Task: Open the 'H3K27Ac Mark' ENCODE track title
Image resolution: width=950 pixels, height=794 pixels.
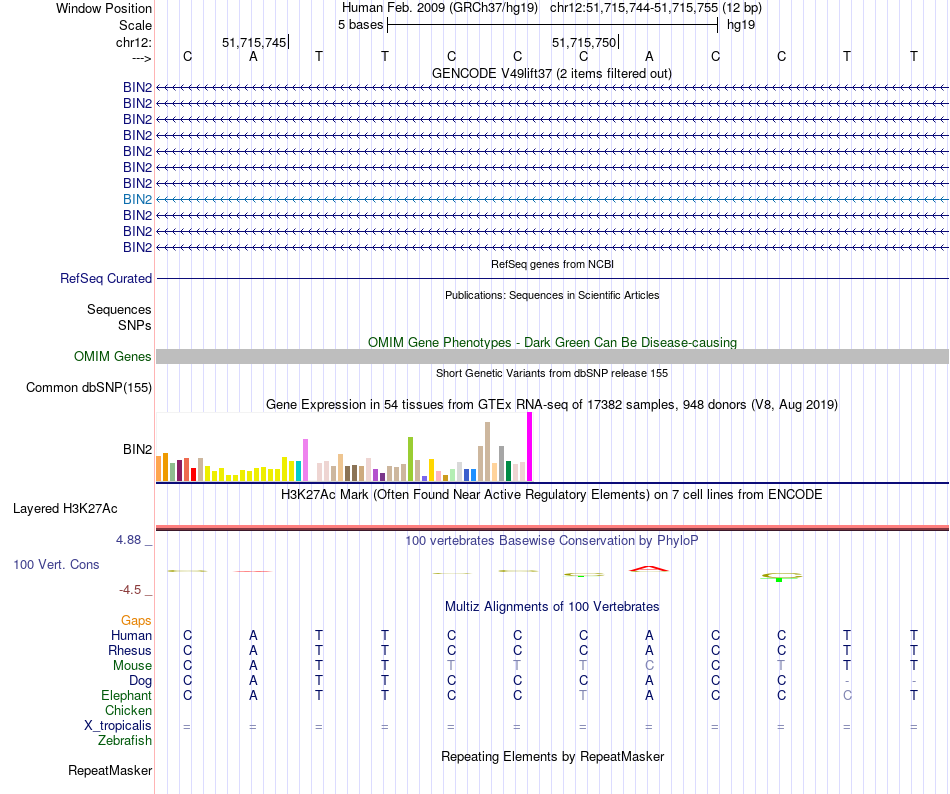Action: coord(552,495)
